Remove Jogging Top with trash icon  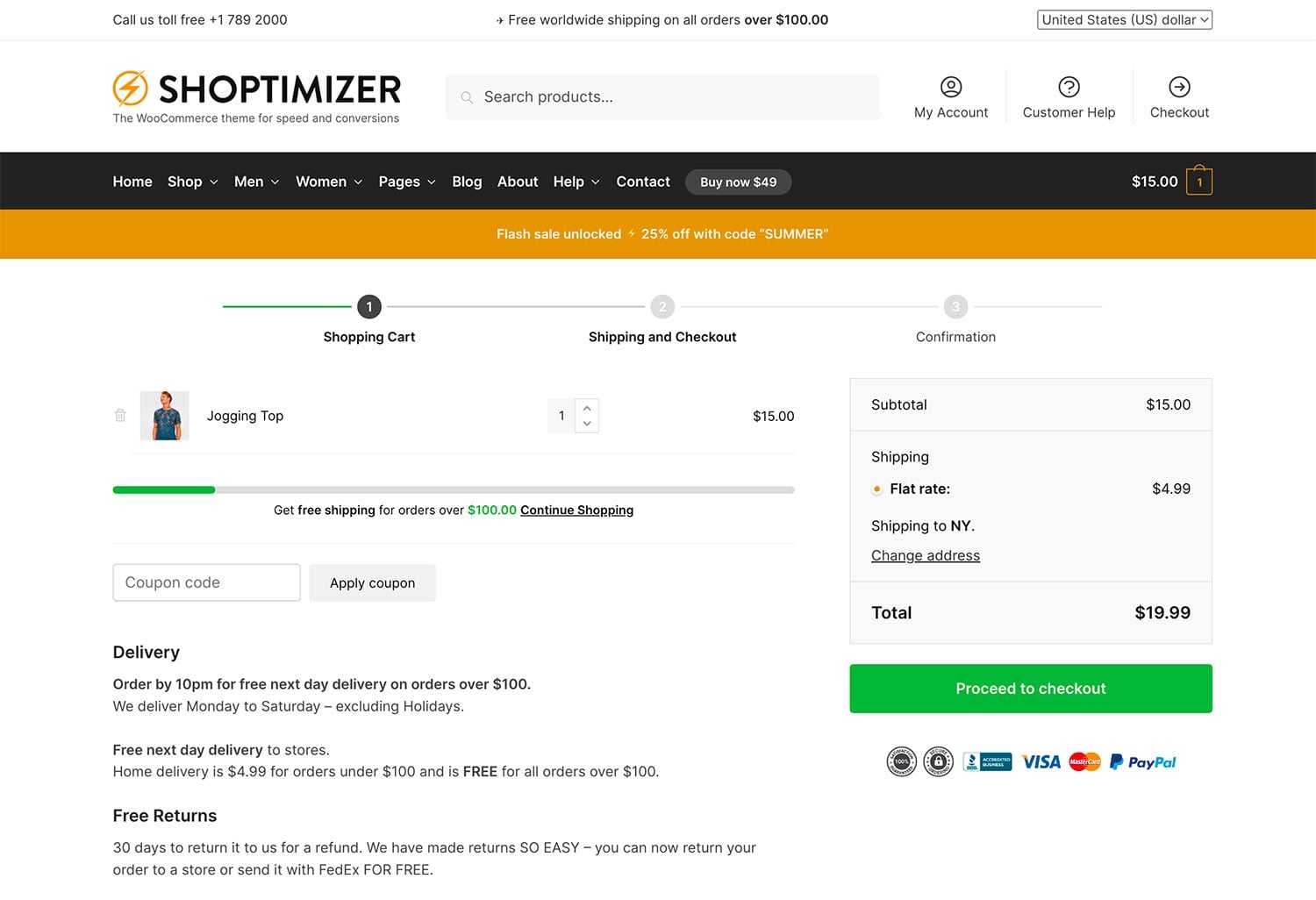point(120,416)
